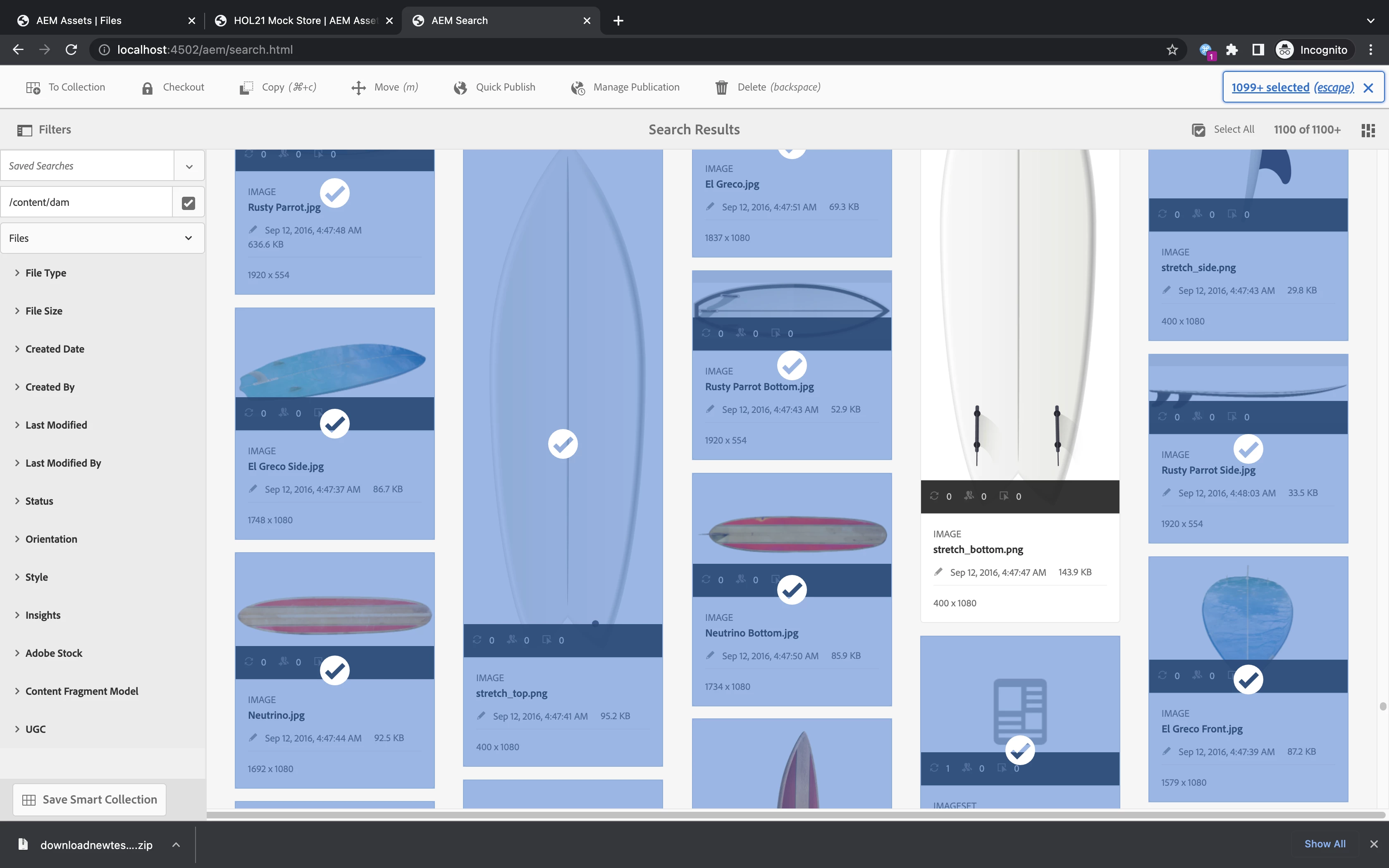Click the Delete trash icon
Image resolution: width=1389 pixels, height=868 pixels.
721,87
